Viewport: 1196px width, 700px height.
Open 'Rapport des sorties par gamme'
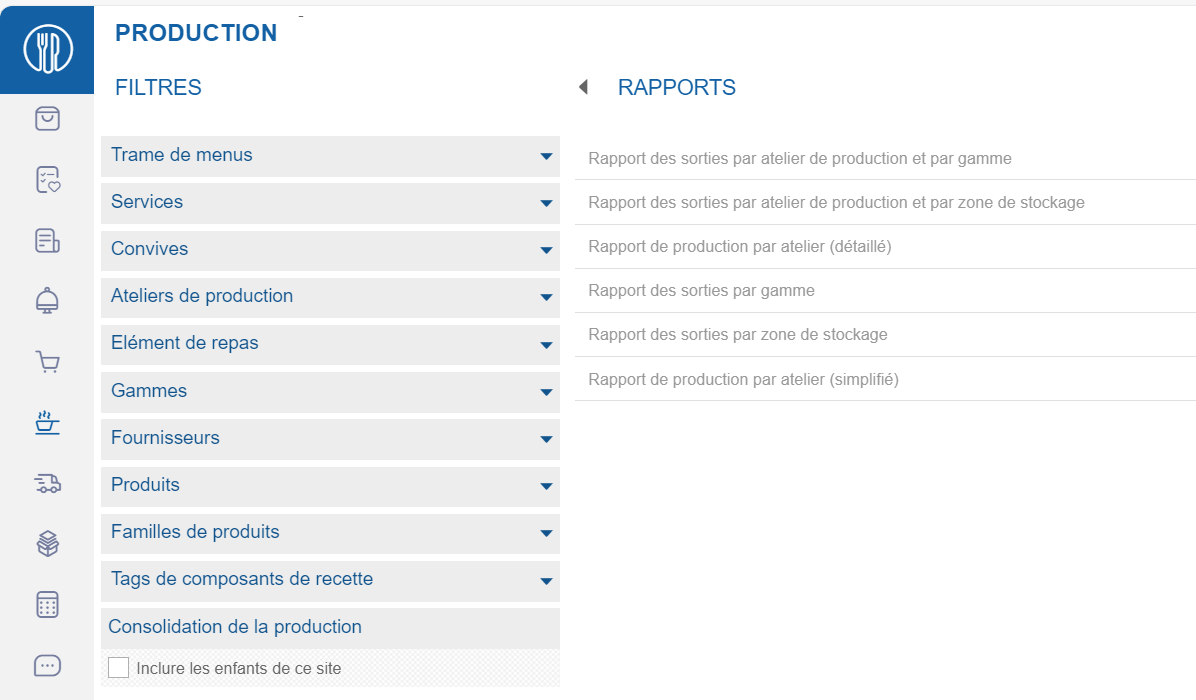pyautogui.click(x=701, y=291)
